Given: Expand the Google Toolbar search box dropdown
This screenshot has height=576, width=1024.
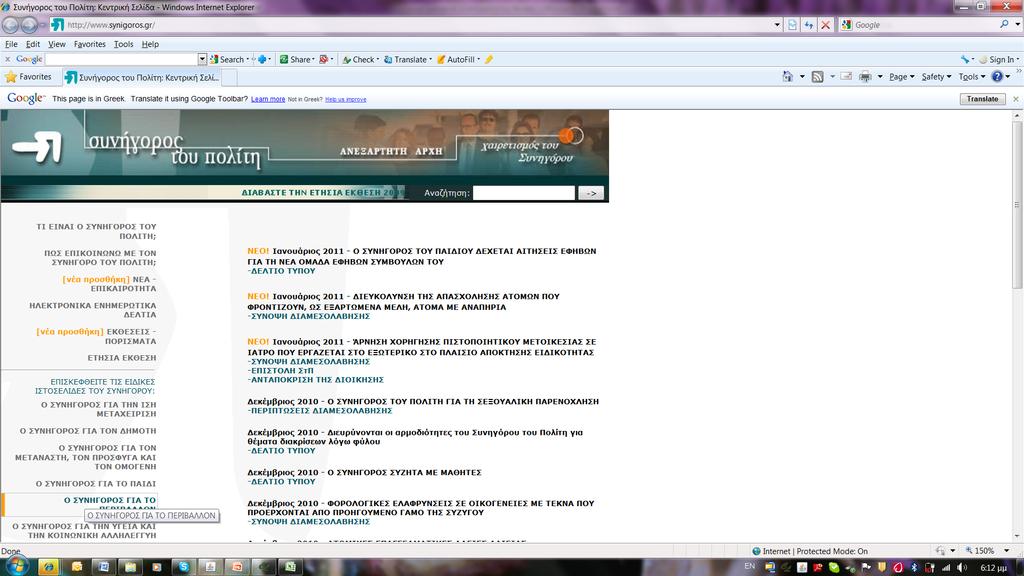Looking at the screenshot, I should click(202, 59).
